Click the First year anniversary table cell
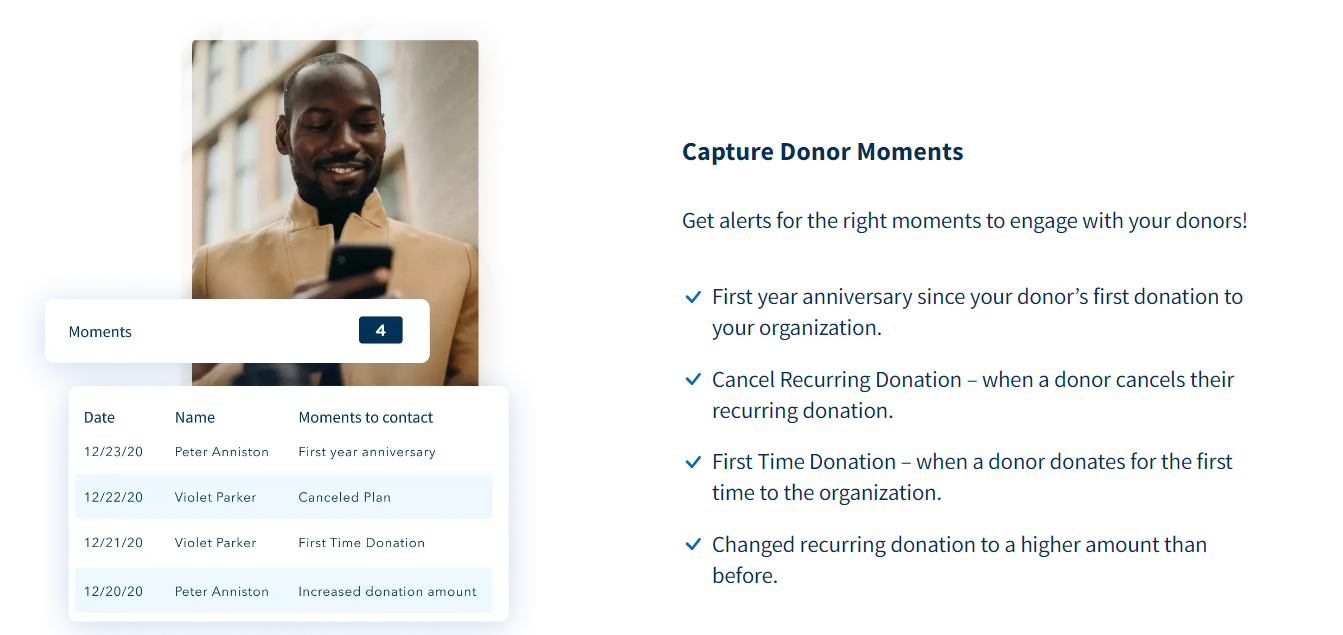The height and width of the screenshot is (635, 1343). point(367,452)
